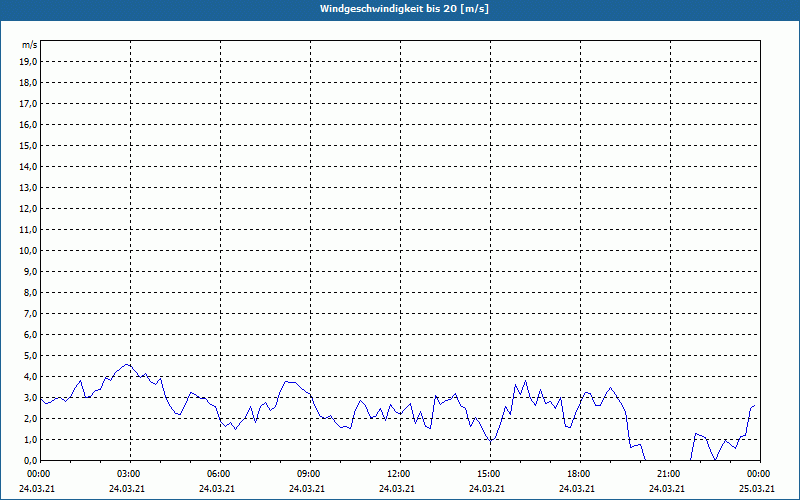Click the m/s unit label above y-axis
Screen dimensions: 800x500
pyautogui.click(x=30, y=45)
